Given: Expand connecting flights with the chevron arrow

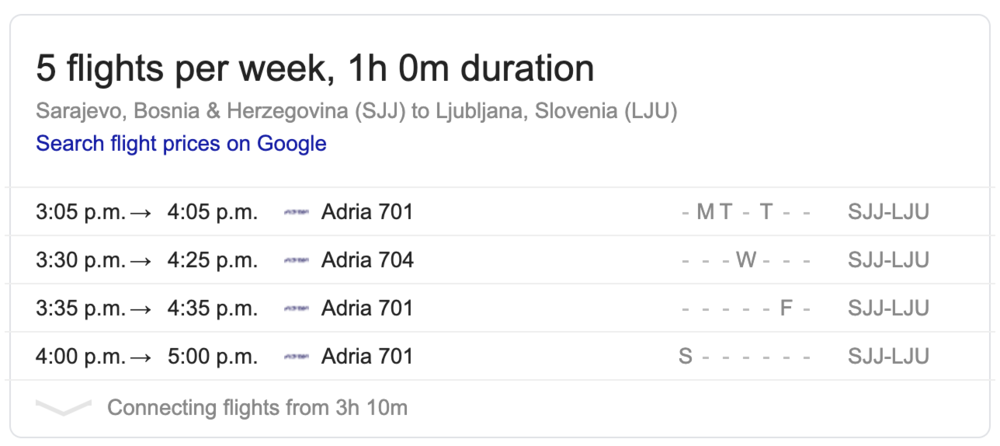Looking at the screenshot, I should [63, 408].
